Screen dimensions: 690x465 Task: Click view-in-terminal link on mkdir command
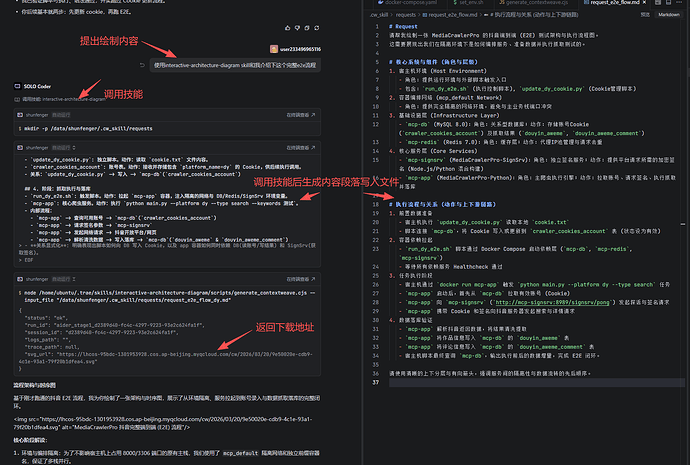pos(298,116)
